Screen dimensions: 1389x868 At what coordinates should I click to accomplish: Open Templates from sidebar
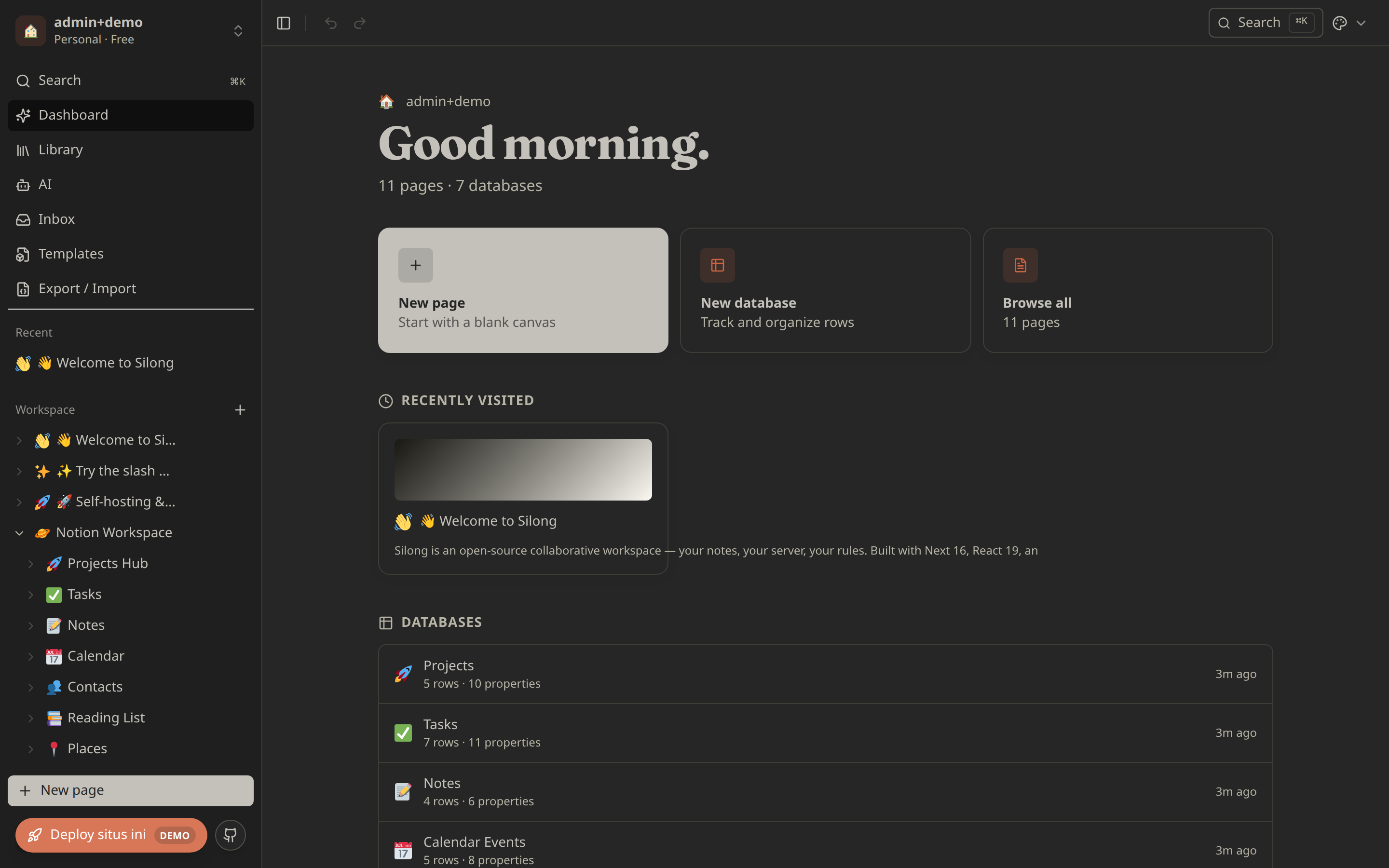(x=131, y=254)
